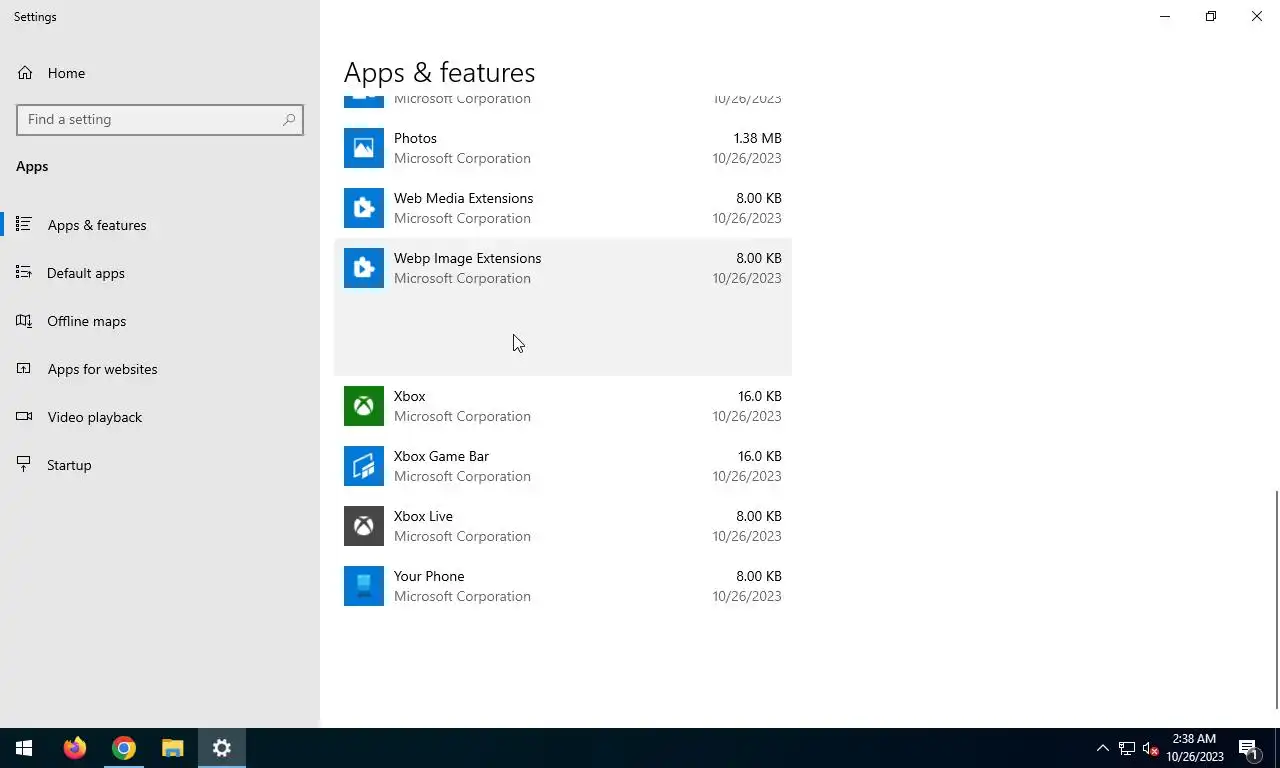Select Web Media Extensions app name
The image size is (1280, 768).
463,198
